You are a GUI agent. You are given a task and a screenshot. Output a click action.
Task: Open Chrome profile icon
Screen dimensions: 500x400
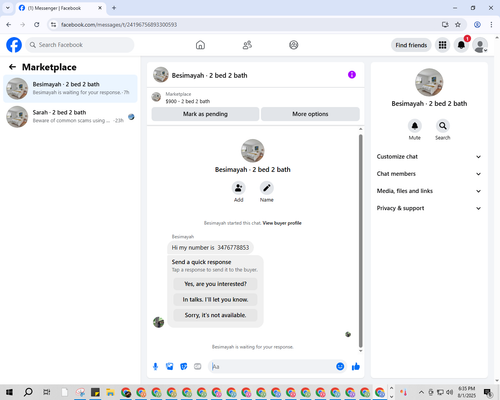(x=477, y=25)
